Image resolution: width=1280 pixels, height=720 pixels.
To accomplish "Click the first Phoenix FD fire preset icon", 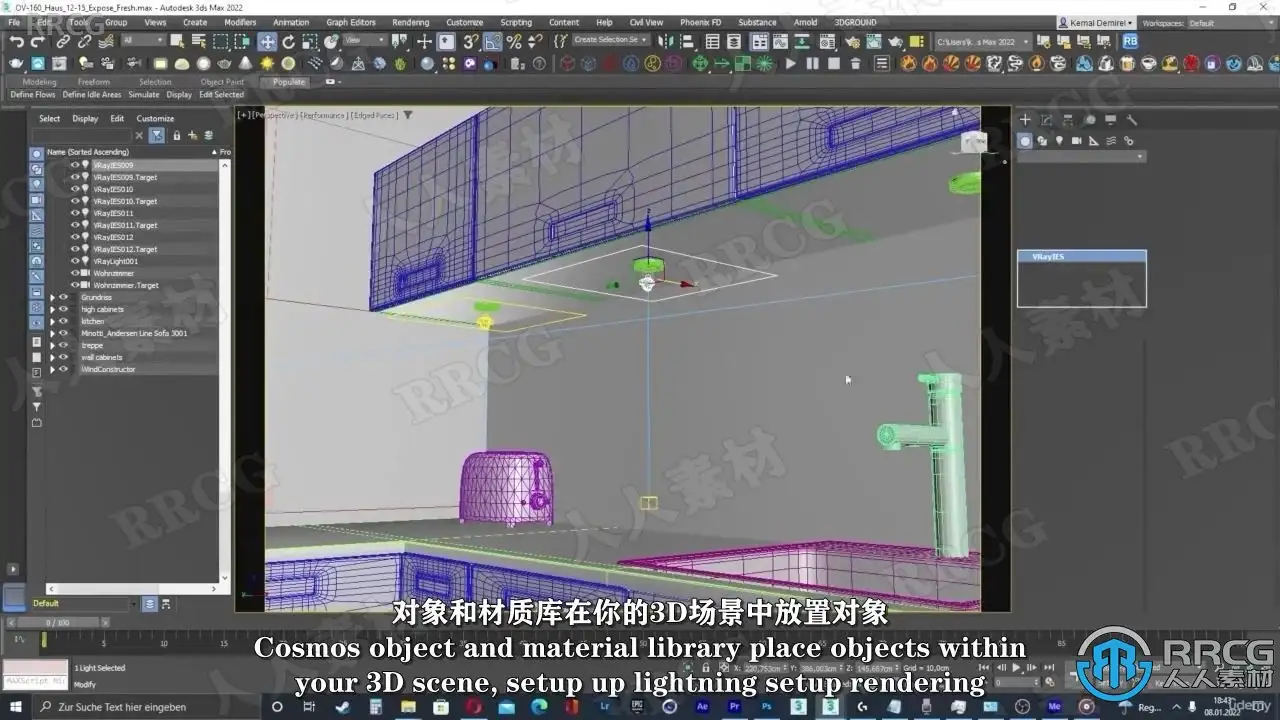I will pos(908,64).
